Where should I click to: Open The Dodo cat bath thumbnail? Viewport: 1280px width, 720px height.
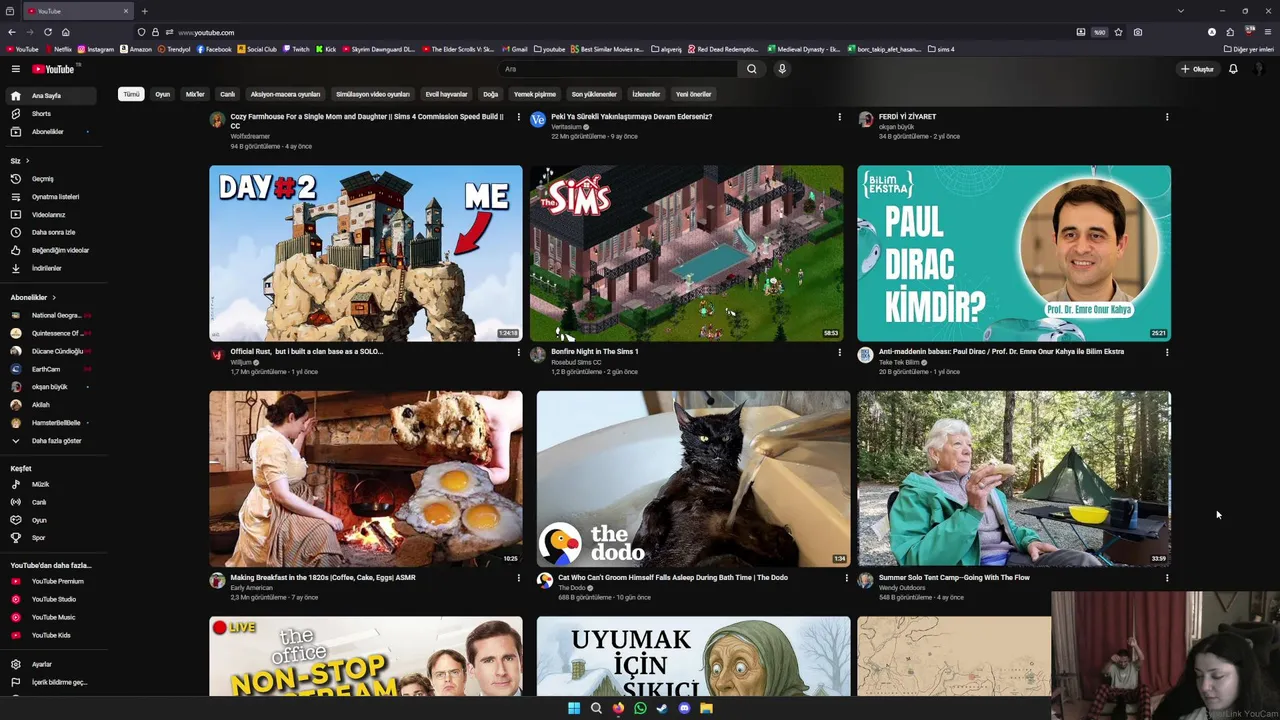[693, 479]
